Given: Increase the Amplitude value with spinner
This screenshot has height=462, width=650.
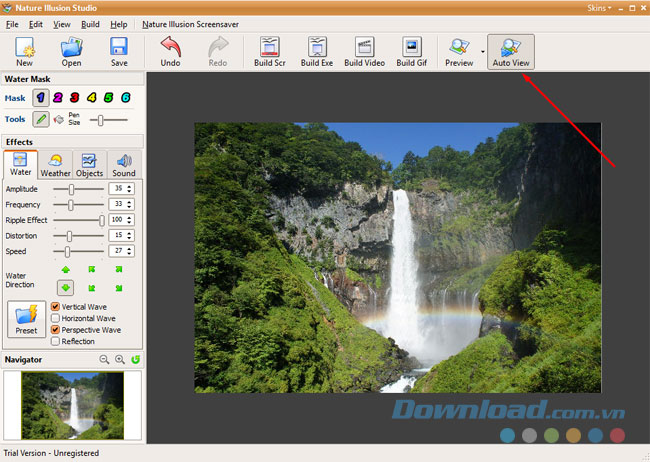Looking at the screenshot, I should click(x=131, y=186).
